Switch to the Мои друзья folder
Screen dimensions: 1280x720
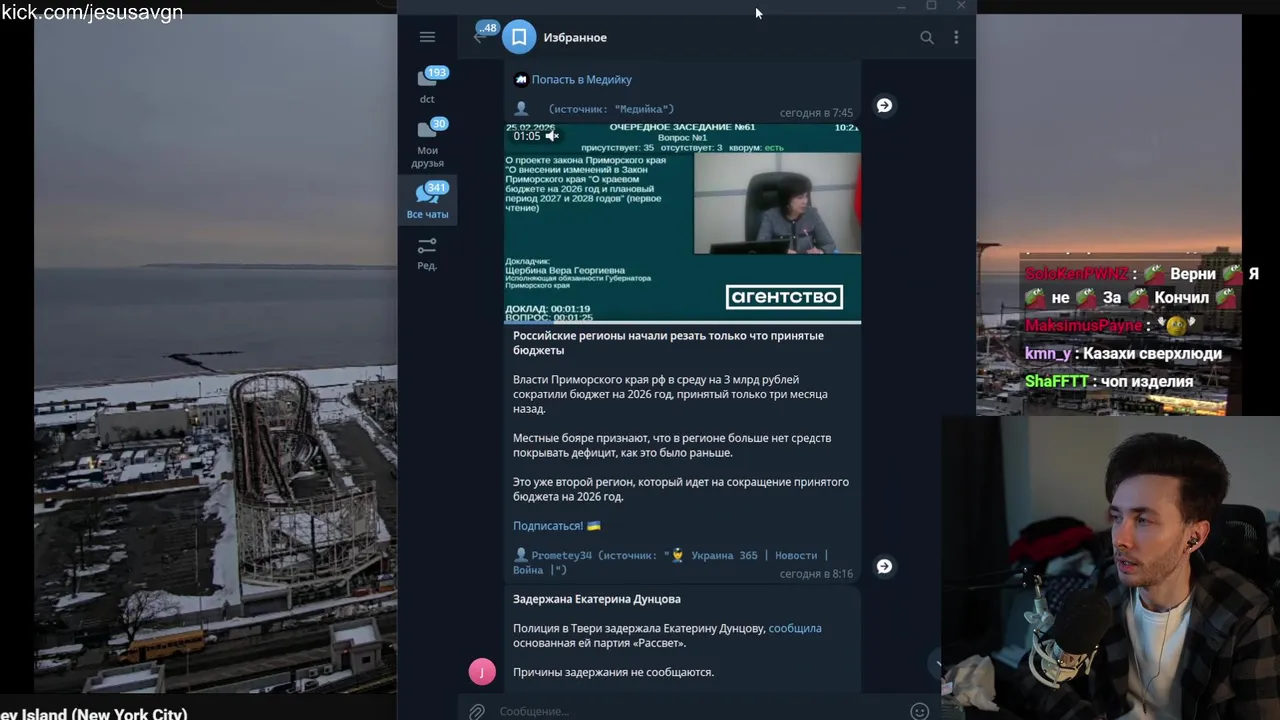tap(427, 144)
